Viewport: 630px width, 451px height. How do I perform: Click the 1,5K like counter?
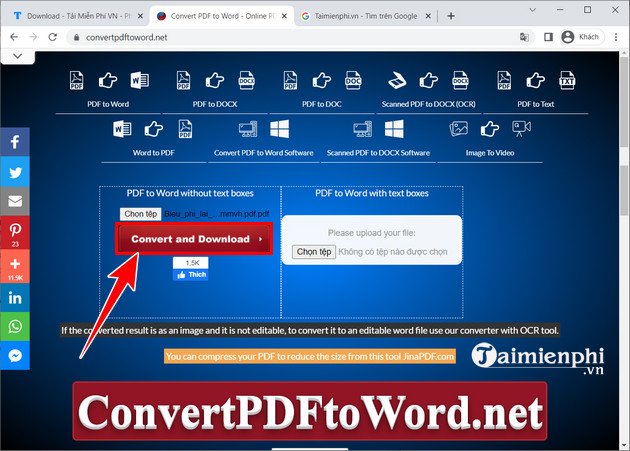[x=191, y=263]
